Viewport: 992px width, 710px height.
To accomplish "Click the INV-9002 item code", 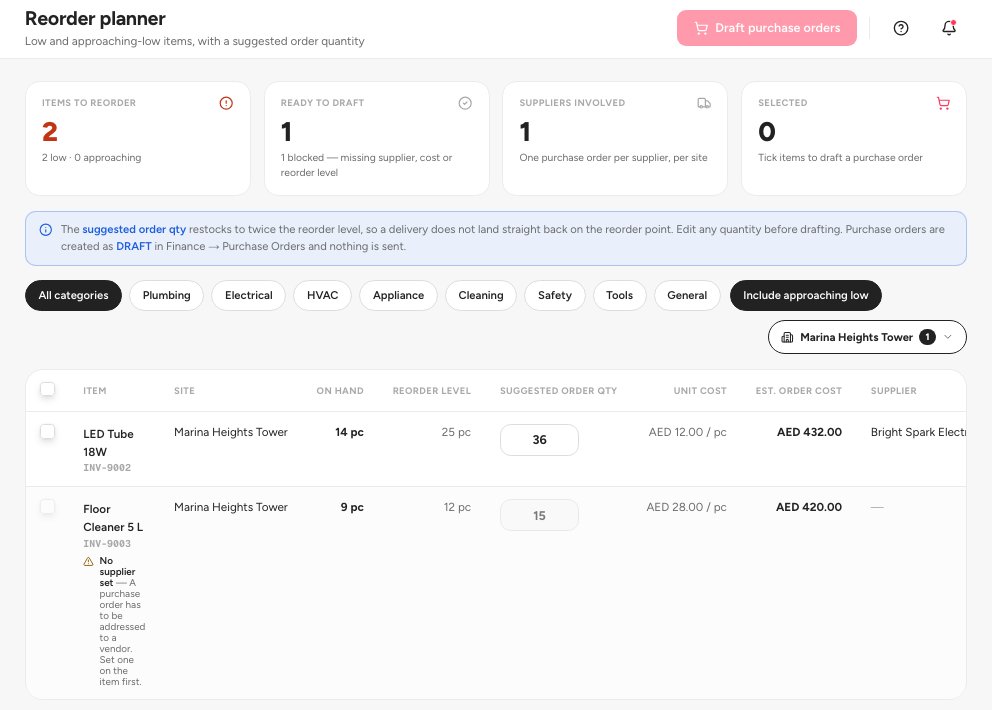I will click(107, 468).
